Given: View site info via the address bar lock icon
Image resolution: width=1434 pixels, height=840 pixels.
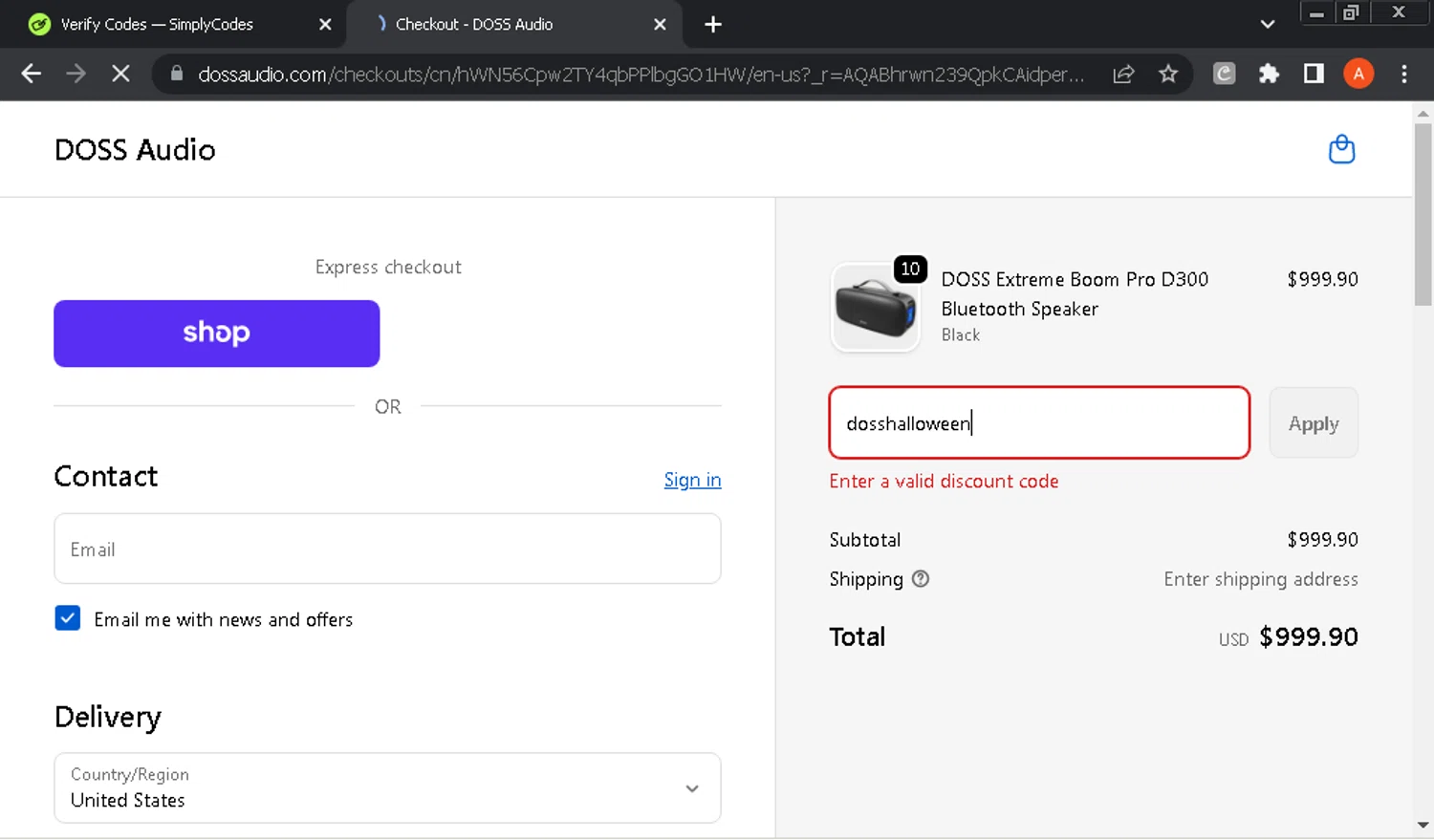Looking at the screenshot, I should pos(177,74).
